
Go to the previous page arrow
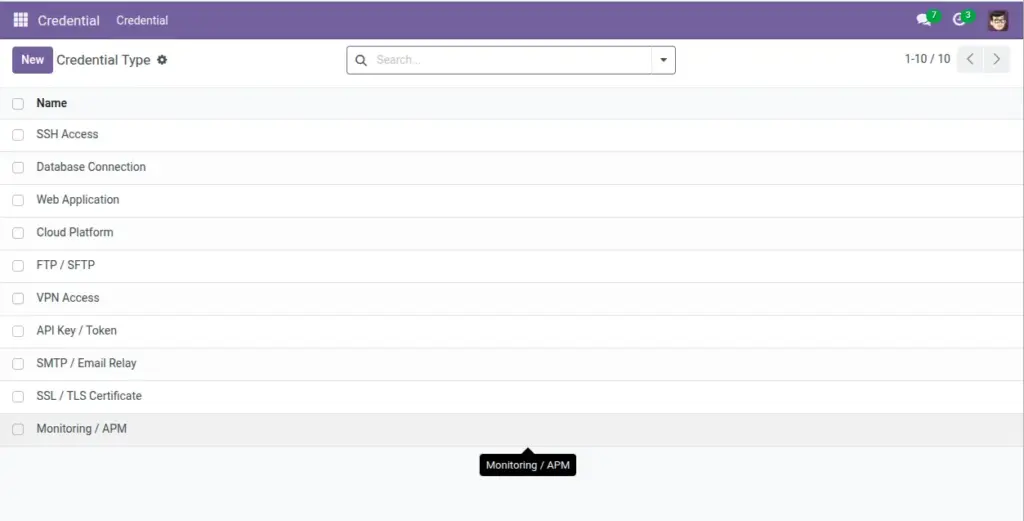click(970, 59)
